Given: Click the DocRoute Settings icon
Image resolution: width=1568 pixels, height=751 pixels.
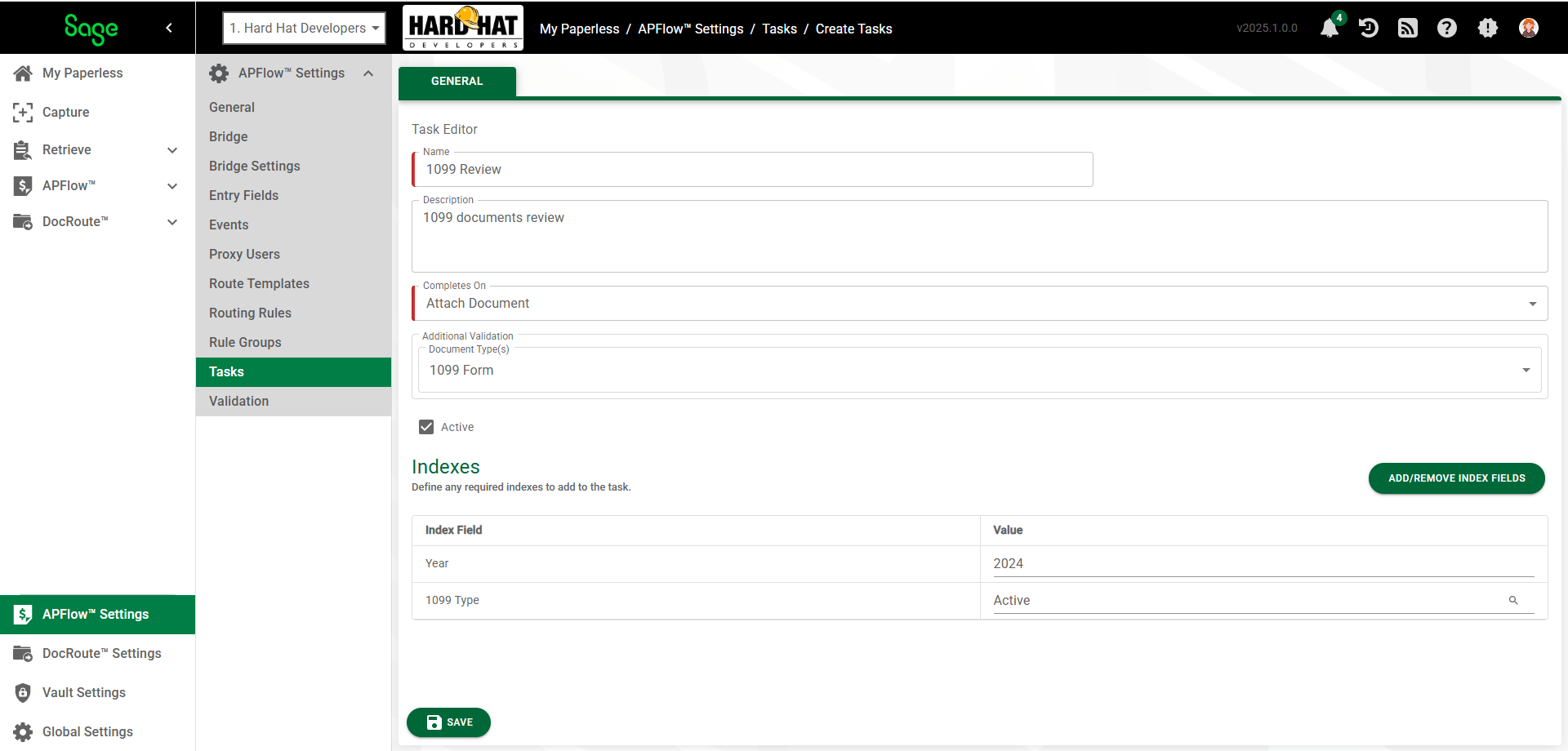Looking at the screenshot, I should click(23, 654).
